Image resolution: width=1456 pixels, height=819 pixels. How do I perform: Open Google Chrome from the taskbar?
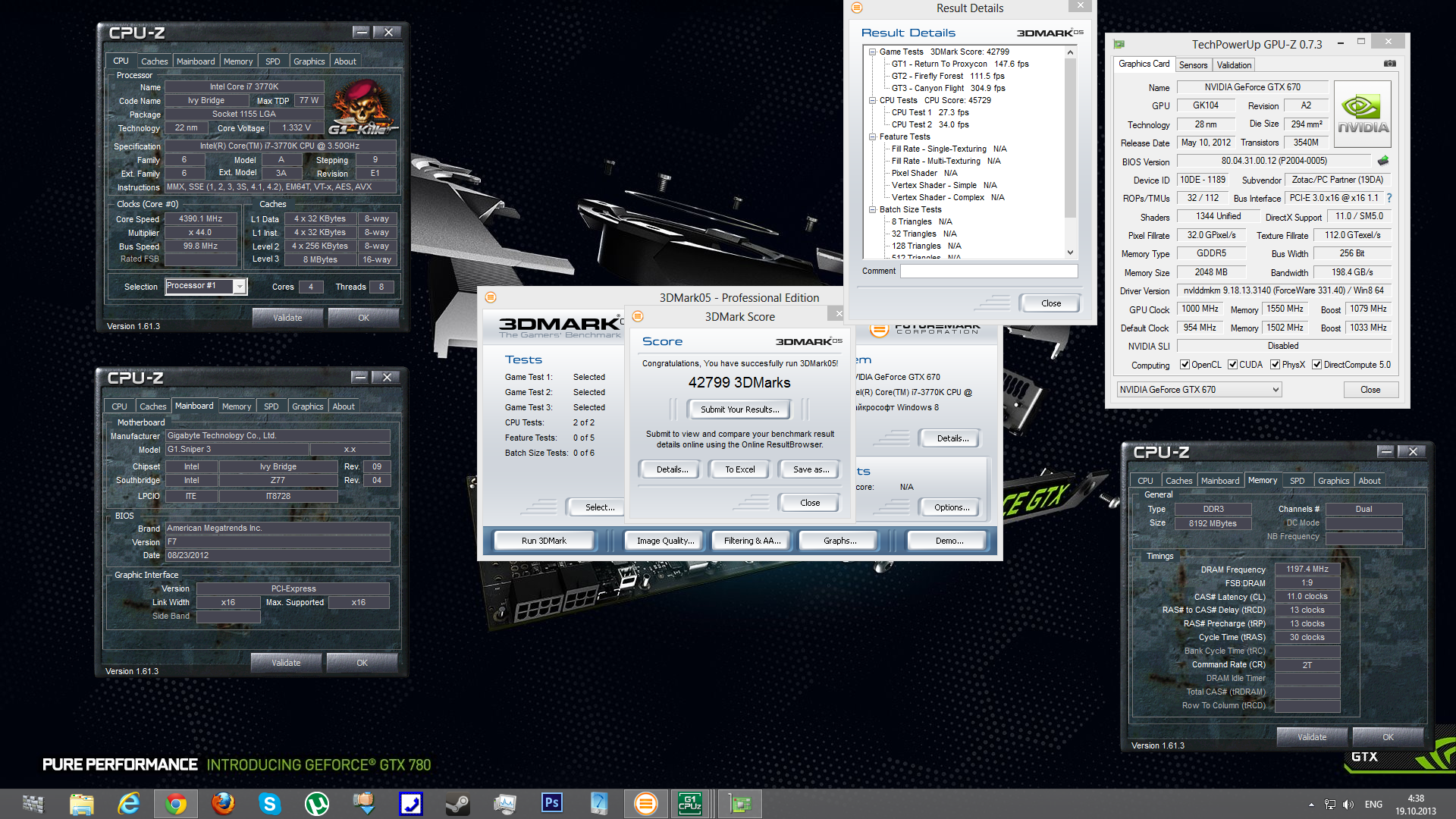coord(176,804)
